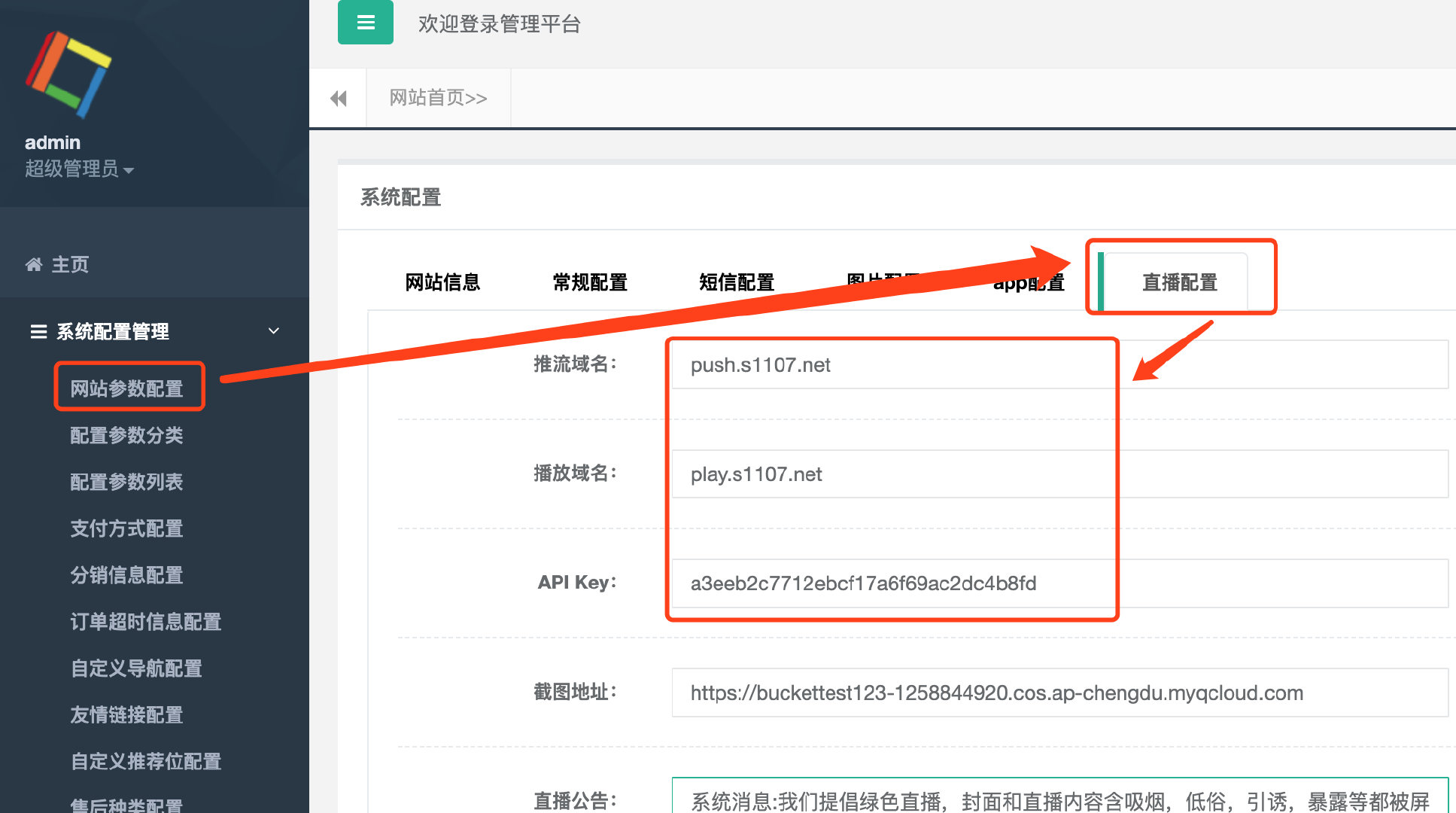Switch to the 直播配置 tab

(x=1179, y=282)
